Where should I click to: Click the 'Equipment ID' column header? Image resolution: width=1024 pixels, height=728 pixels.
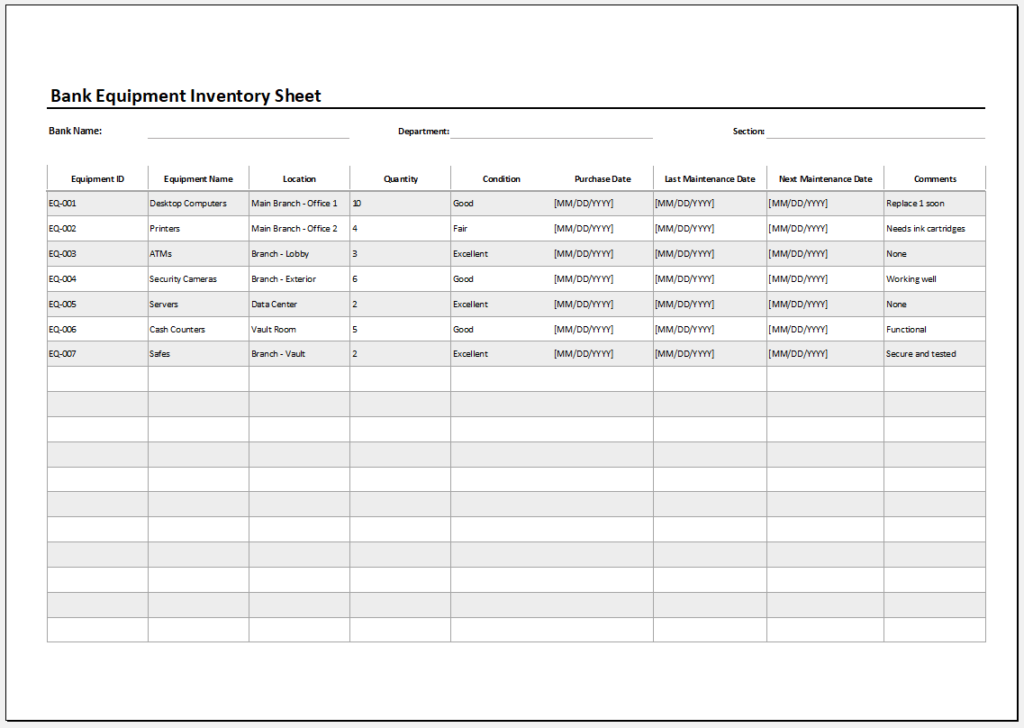(x=97, y=179)
